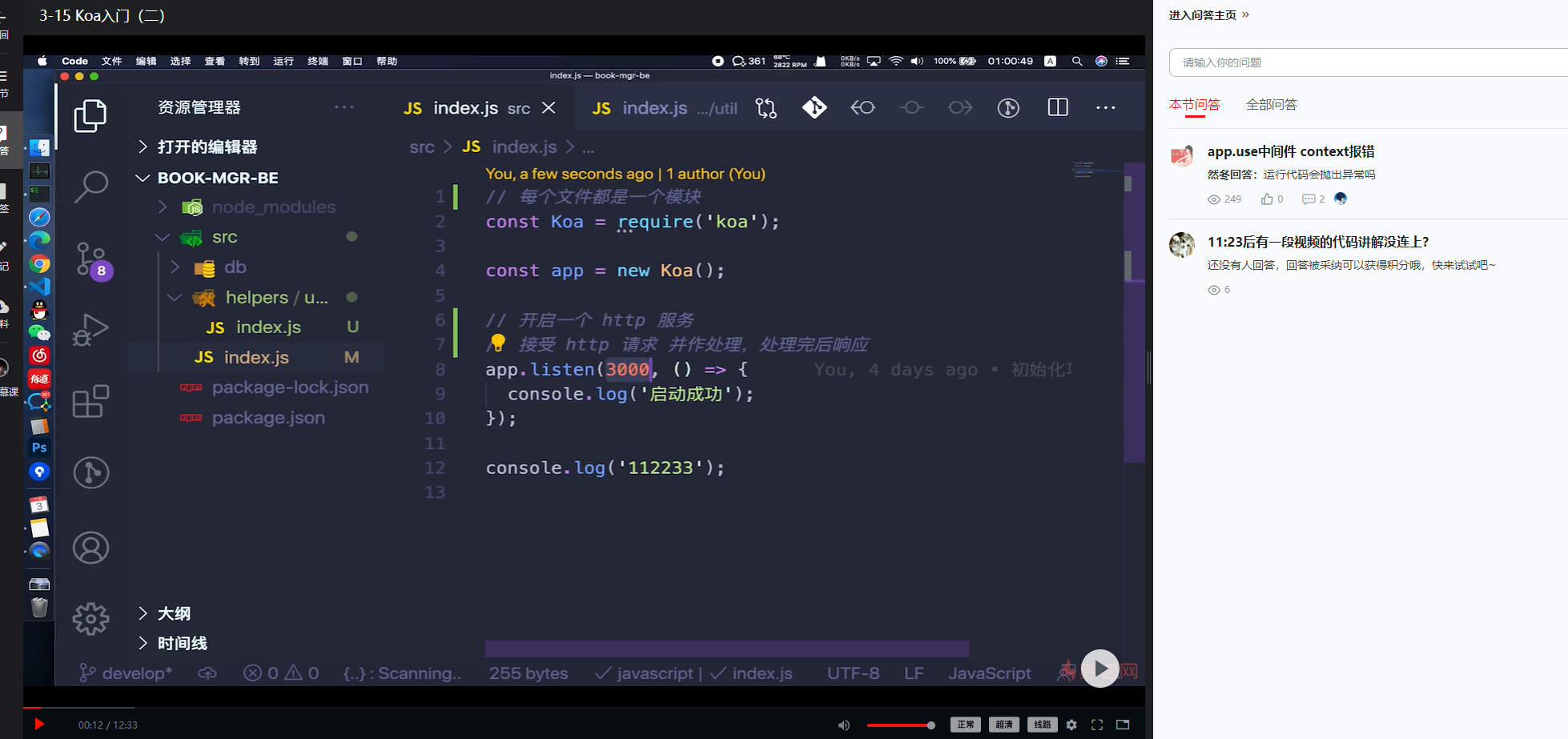Switch to the index.js .../util editor tab
The height and width of the screenshot is (739, 1568).
point(664,108)
